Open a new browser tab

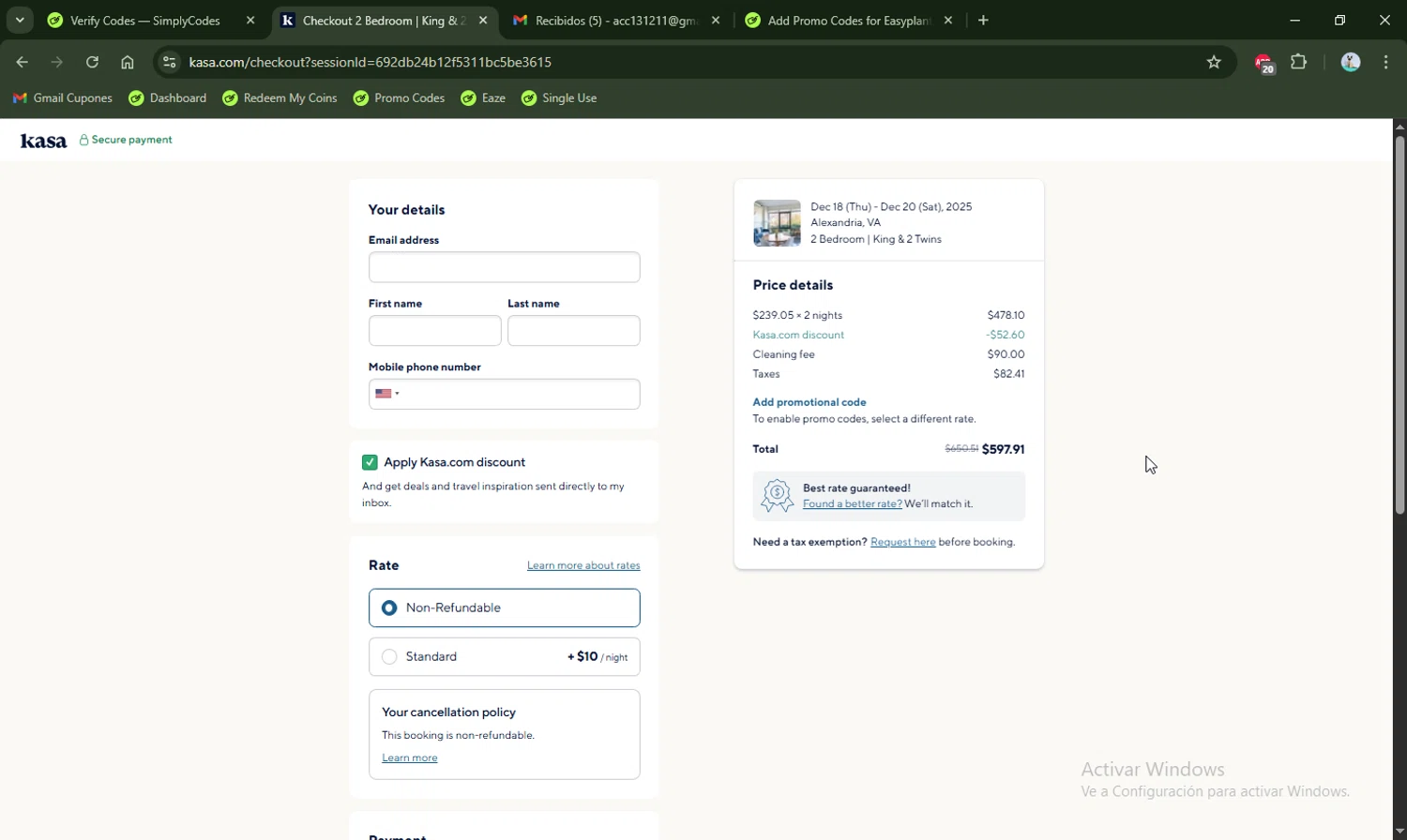[983, 20]
